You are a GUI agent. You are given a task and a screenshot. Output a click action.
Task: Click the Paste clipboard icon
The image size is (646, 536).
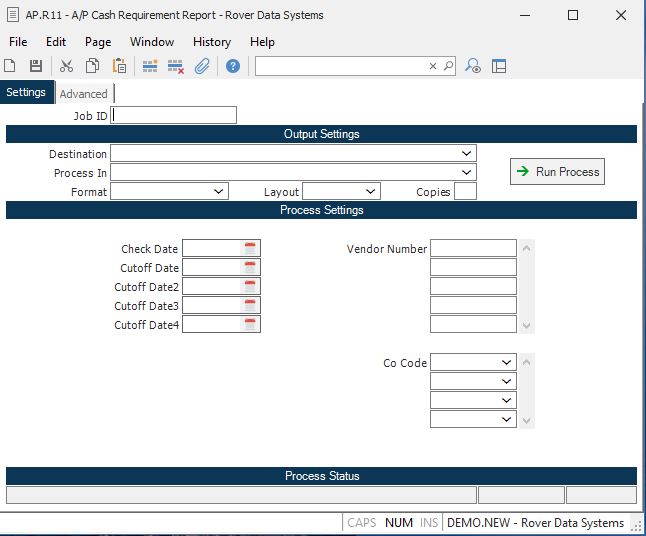(x=119, y=66)
